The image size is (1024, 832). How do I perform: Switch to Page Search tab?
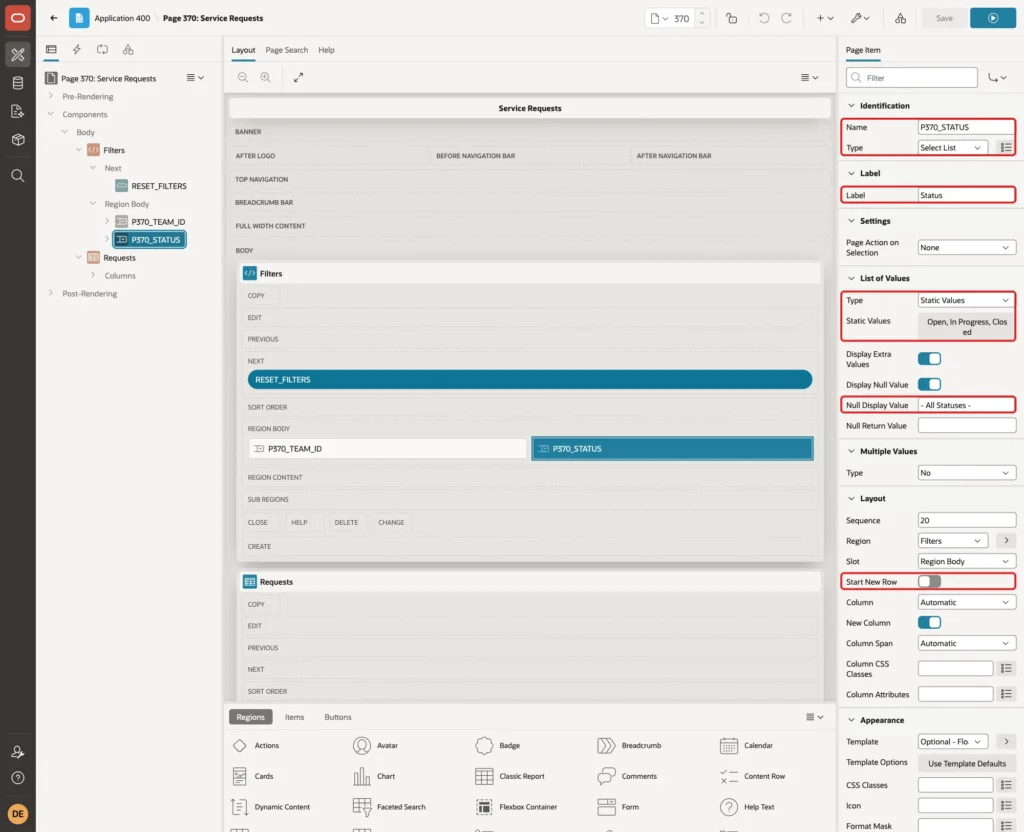(x=286, y=50)
